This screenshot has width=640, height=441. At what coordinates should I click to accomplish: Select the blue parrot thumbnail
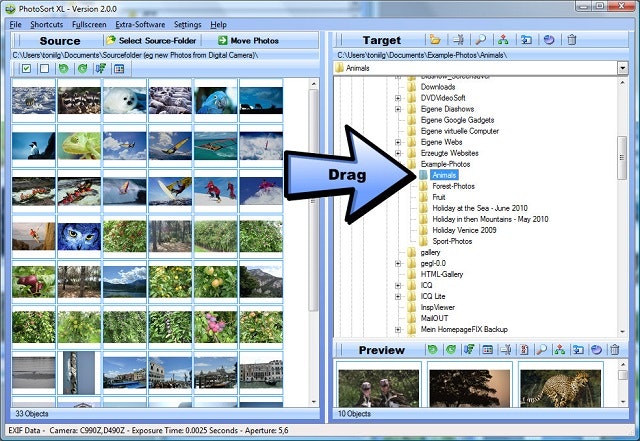[216, 100]
